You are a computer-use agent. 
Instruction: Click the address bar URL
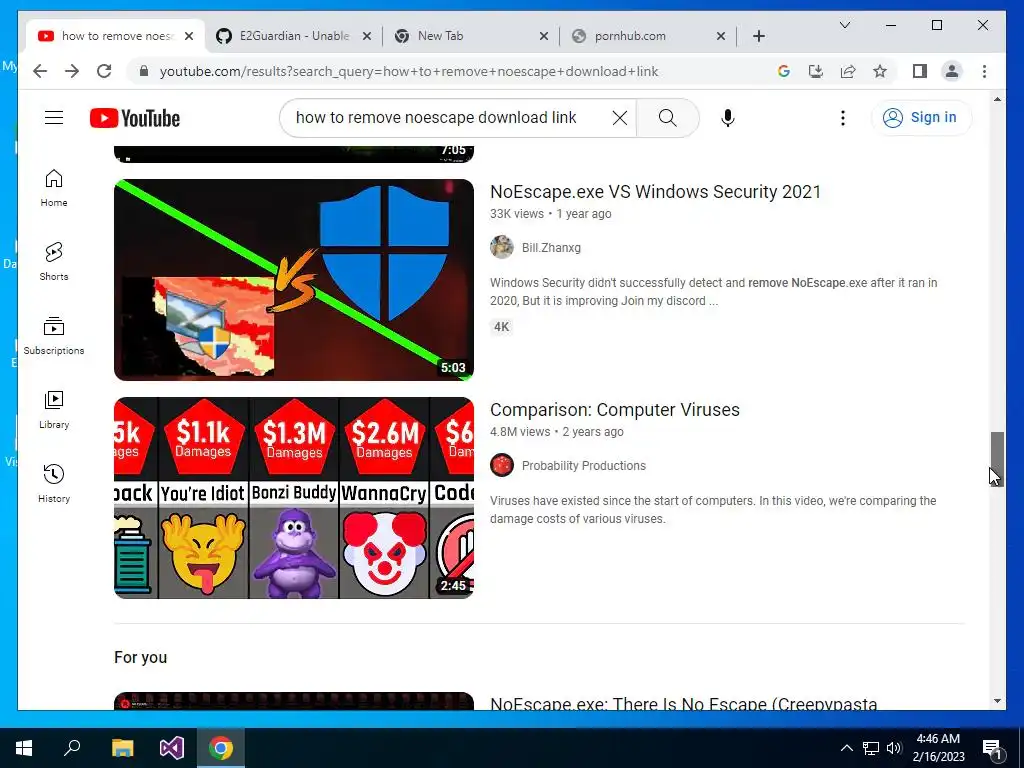pyautogui.click(x=409, y=71)
